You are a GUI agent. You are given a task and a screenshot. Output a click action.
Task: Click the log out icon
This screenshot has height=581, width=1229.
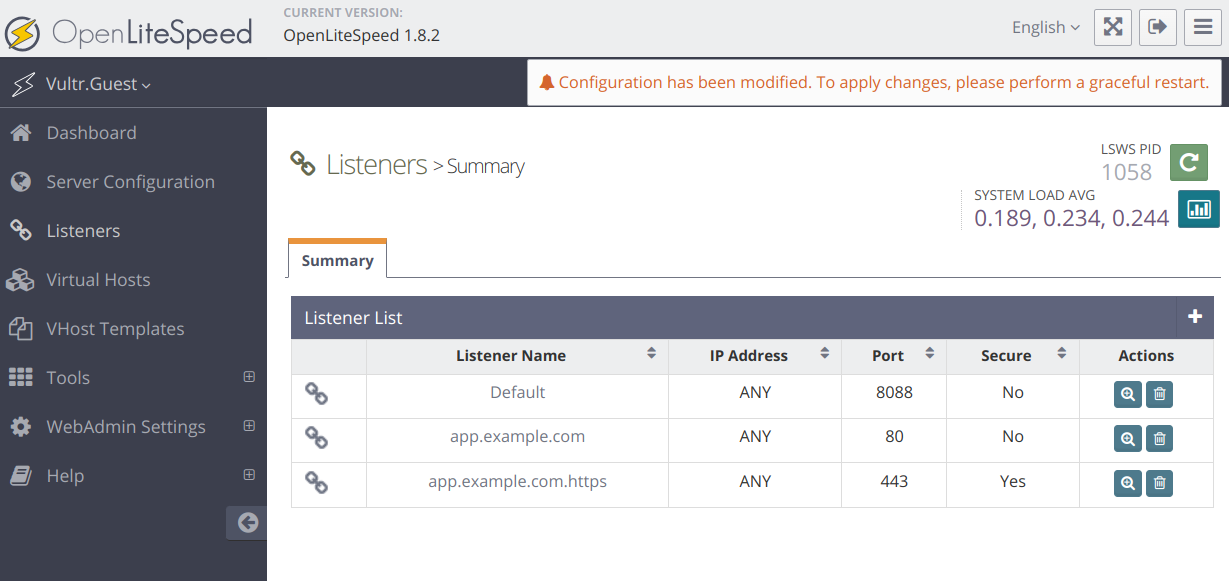click(x=1158, y=27)
